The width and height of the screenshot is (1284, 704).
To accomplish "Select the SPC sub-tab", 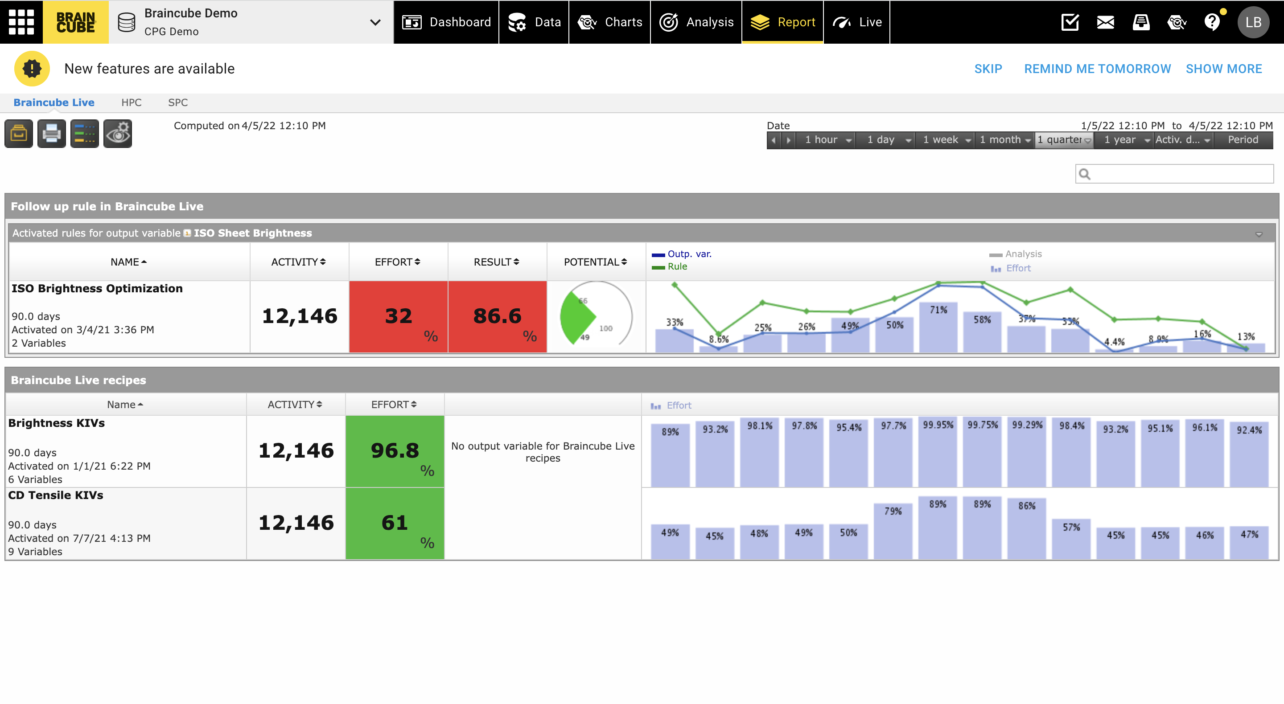I will coord(178,103).
